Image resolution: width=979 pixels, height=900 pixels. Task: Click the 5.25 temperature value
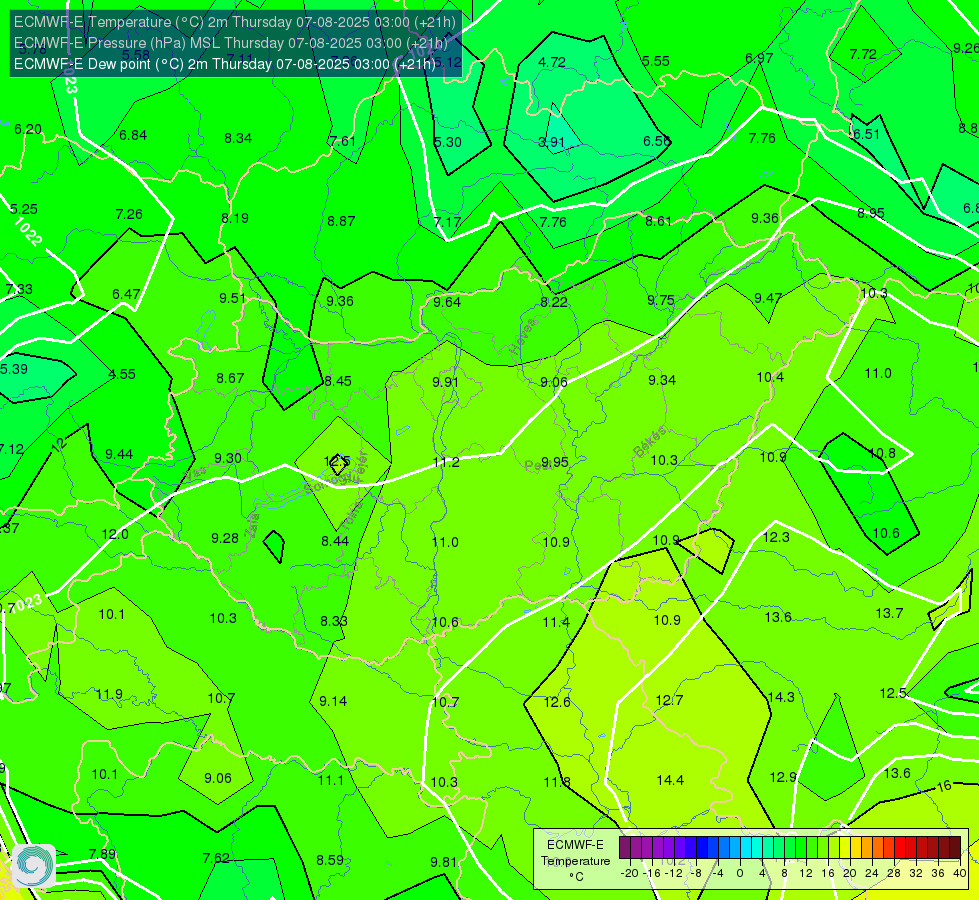(24, 209)
